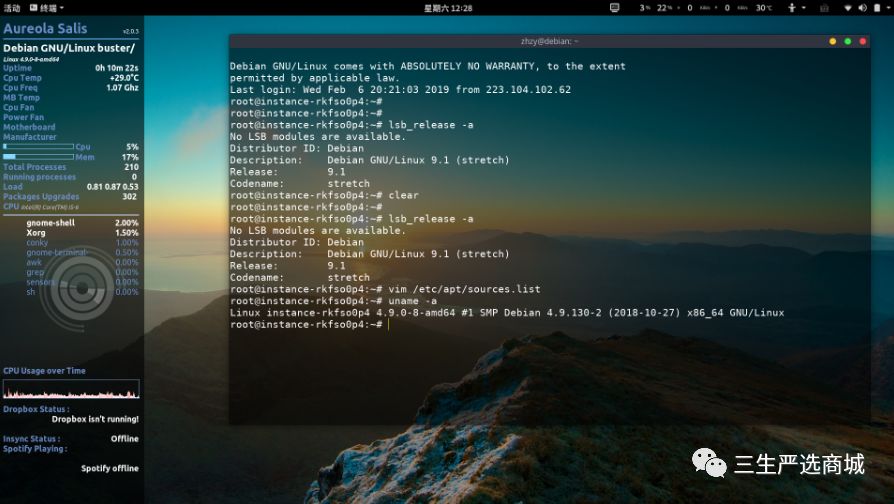Image resolution: width=894 pixels, height=504 pixels.
Task: Open the 活动 activities overview
Action: [11, 8]
